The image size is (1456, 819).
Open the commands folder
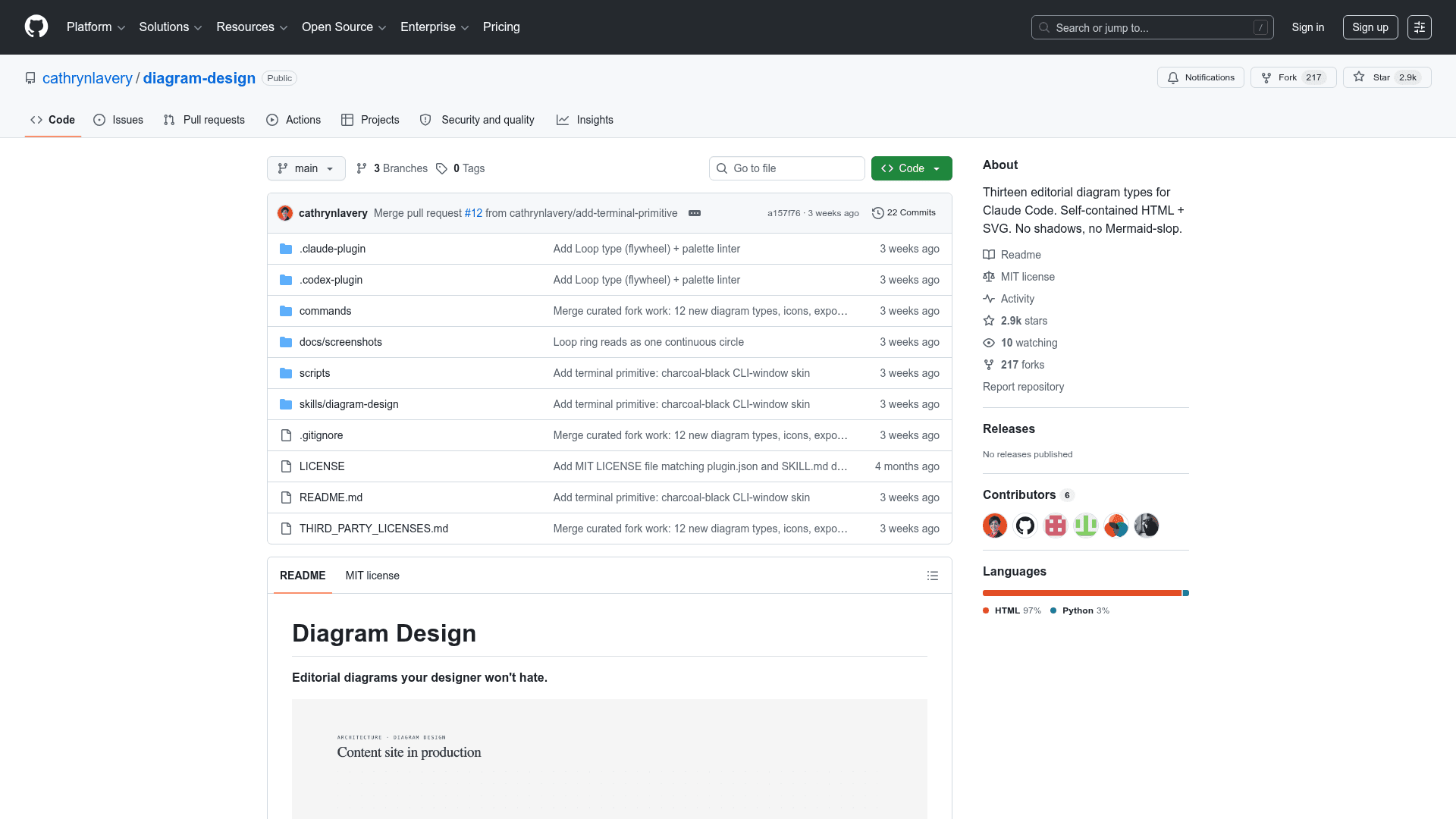(325, 311)
